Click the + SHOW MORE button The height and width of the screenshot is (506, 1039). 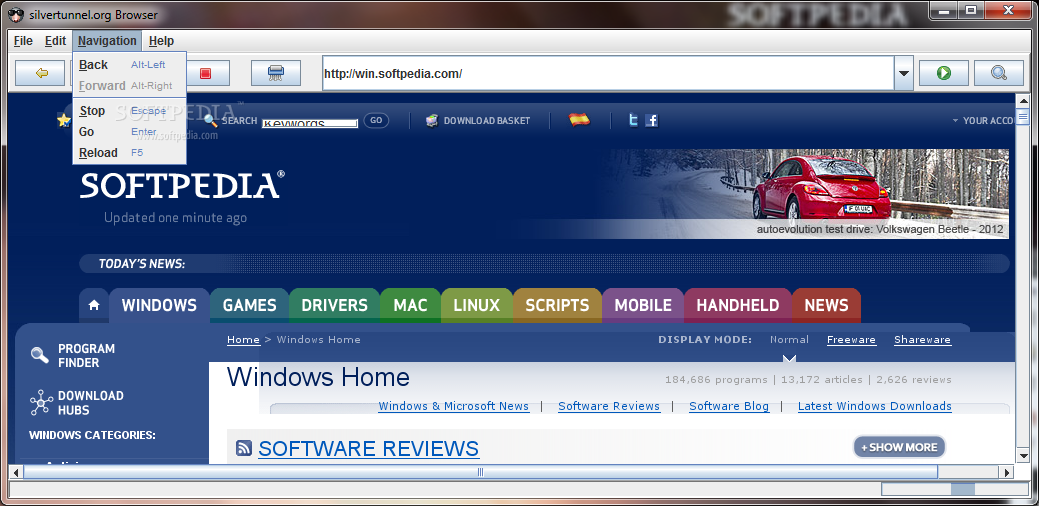(x=899, y=447)
